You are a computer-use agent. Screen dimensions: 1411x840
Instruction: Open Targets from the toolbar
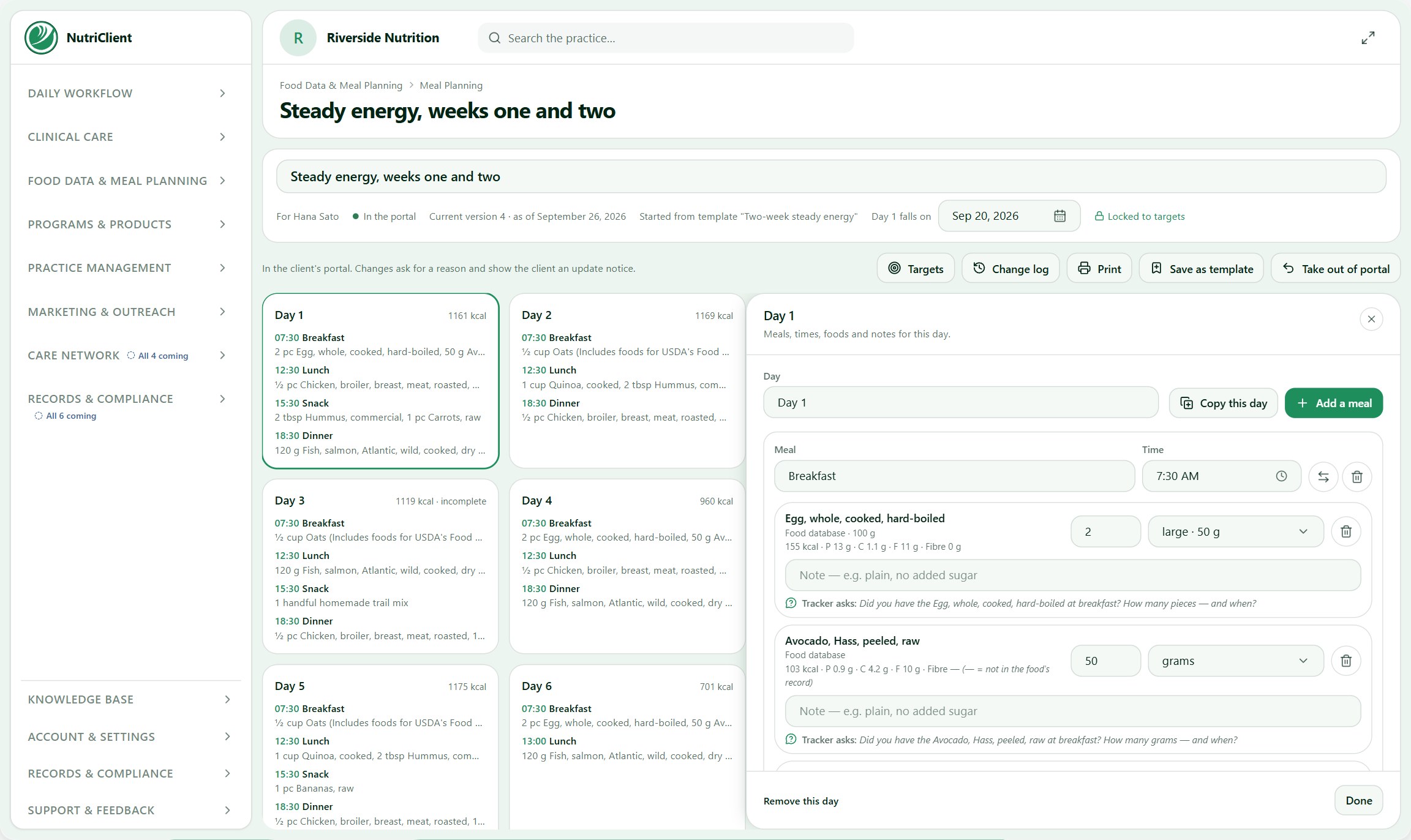pos(915,269)
